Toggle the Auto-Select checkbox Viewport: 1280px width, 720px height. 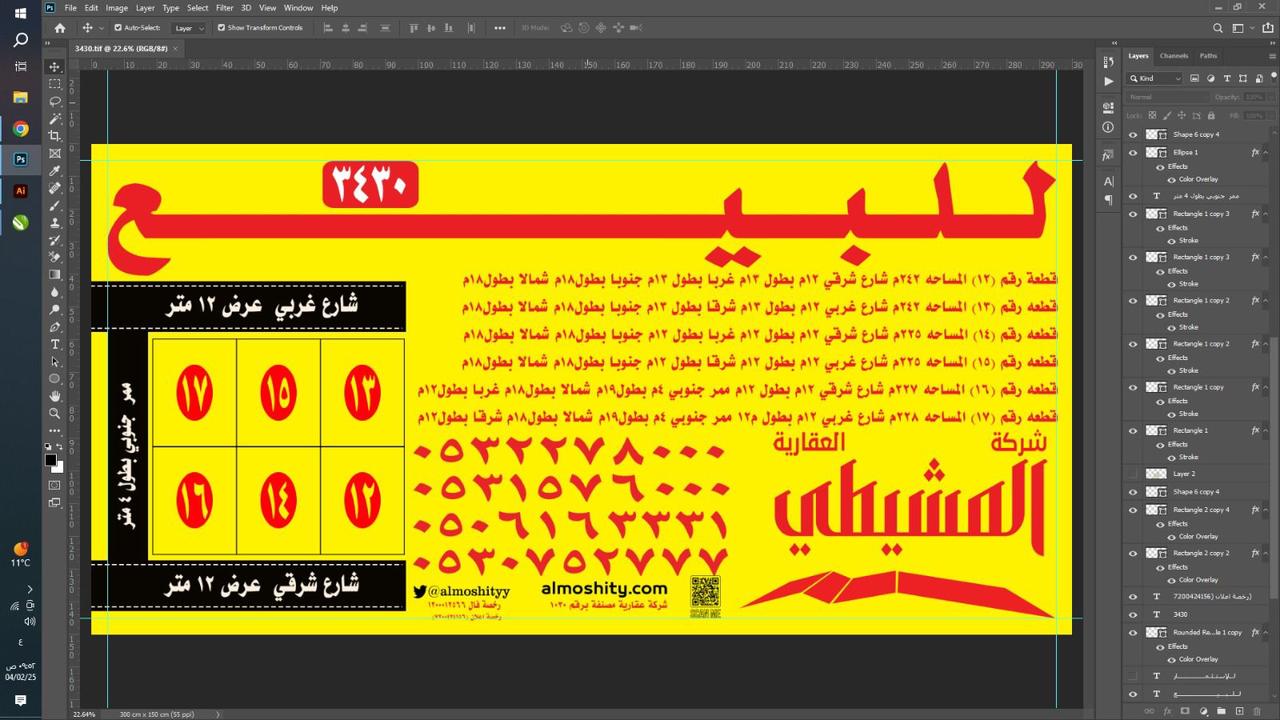118,28
